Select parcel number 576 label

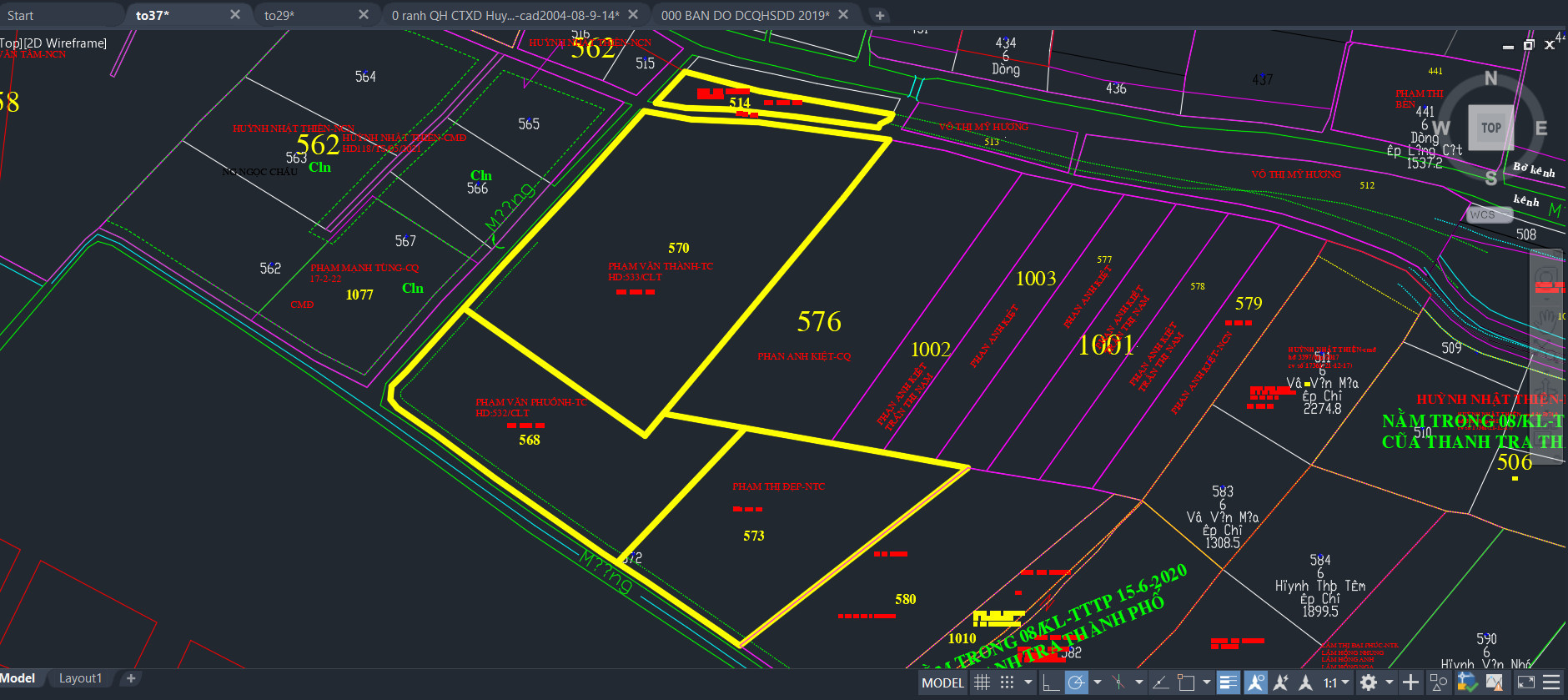pos(819,321)
